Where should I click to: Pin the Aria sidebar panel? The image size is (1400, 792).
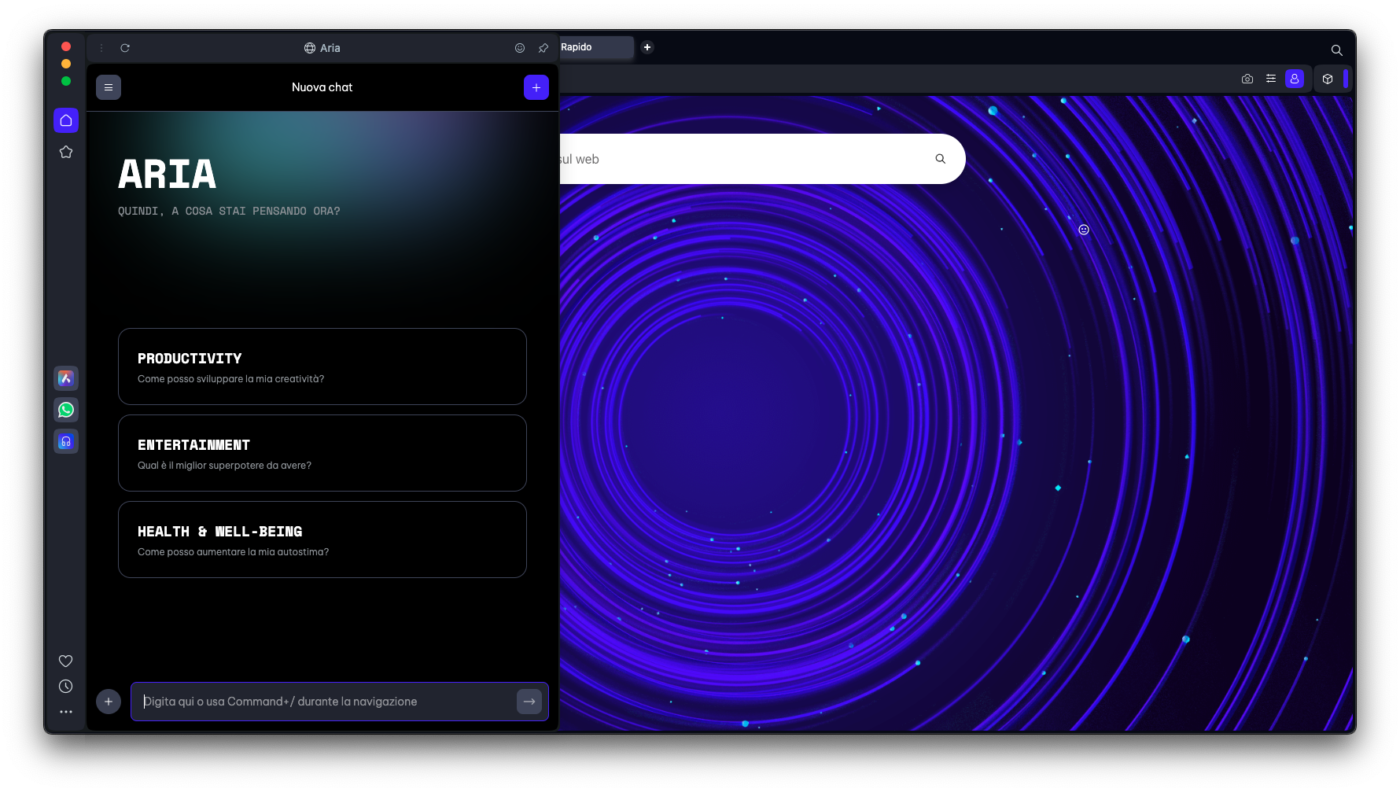coord(543,48)
